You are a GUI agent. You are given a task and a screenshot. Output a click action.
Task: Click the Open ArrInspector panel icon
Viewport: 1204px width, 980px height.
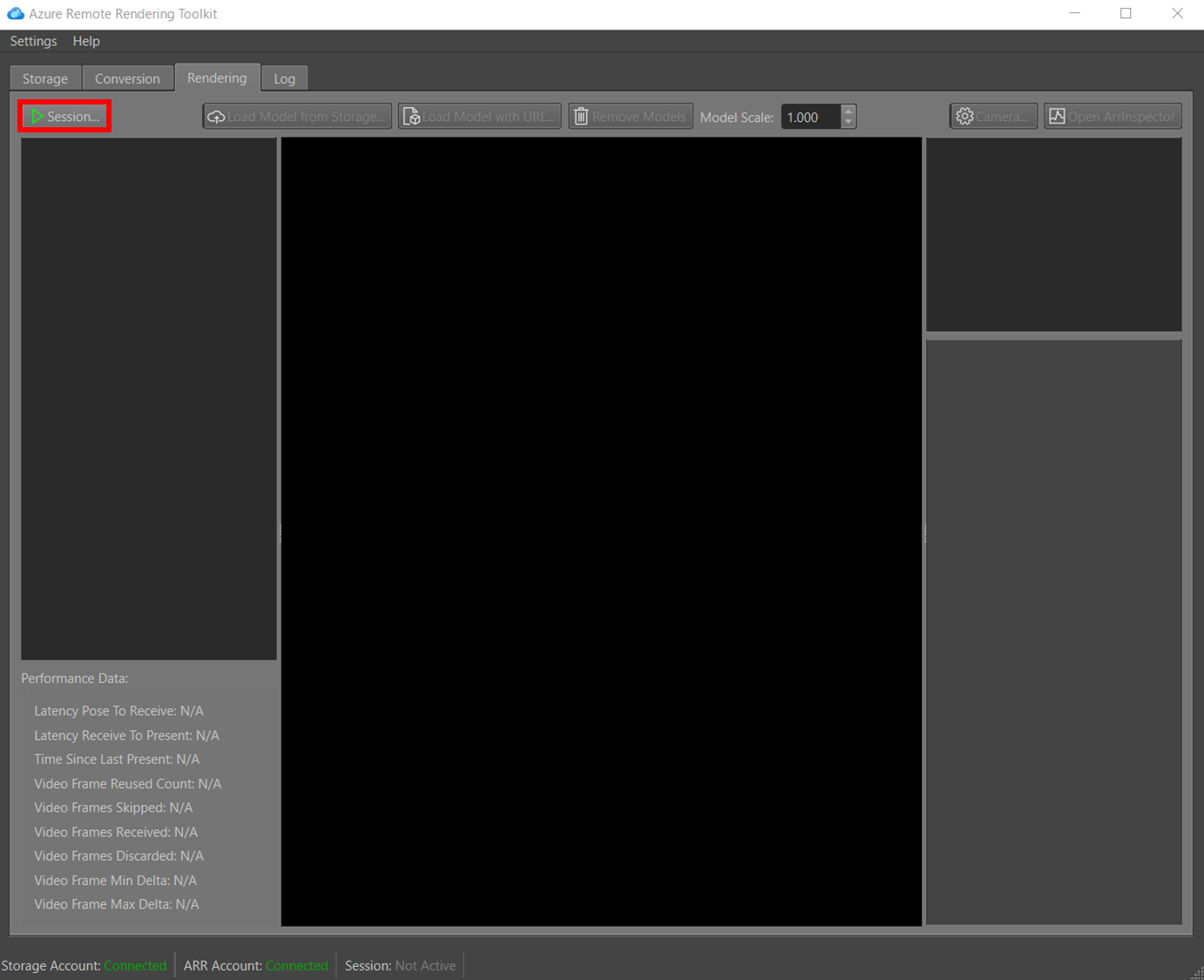[1057, 115]
